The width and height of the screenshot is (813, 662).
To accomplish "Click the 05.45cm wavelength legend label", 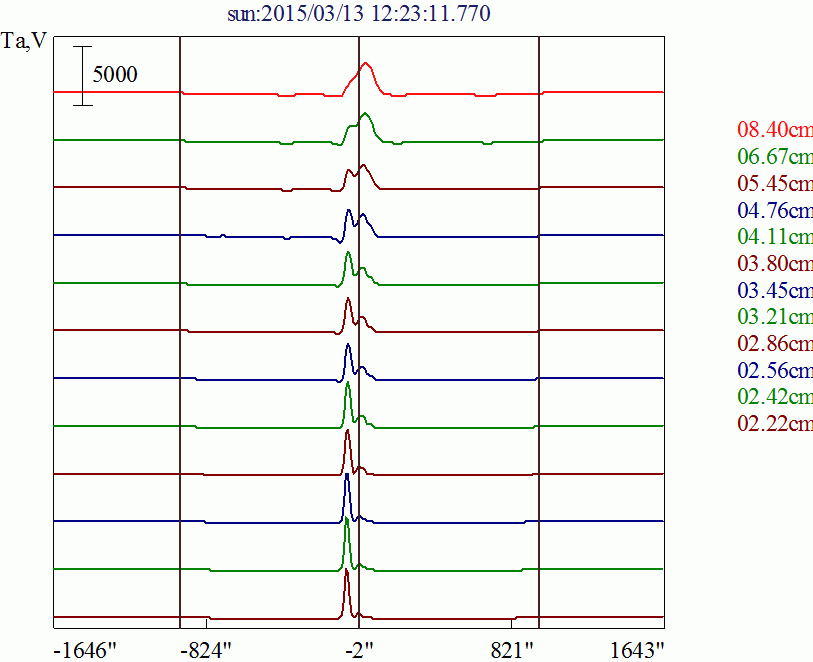I will click(x=775, y=184).
